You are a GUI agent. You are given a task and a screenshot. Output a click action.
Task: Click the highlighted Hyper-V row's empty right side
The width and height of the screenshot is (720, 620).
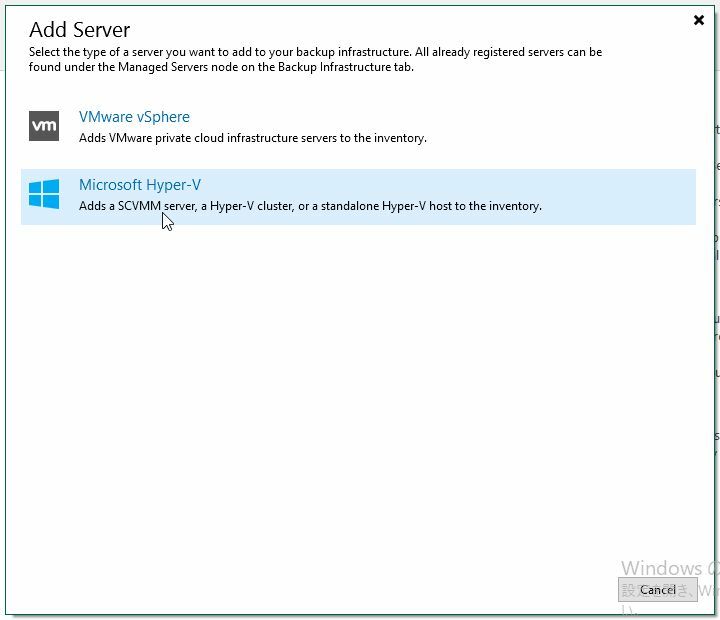coord(620,196)
